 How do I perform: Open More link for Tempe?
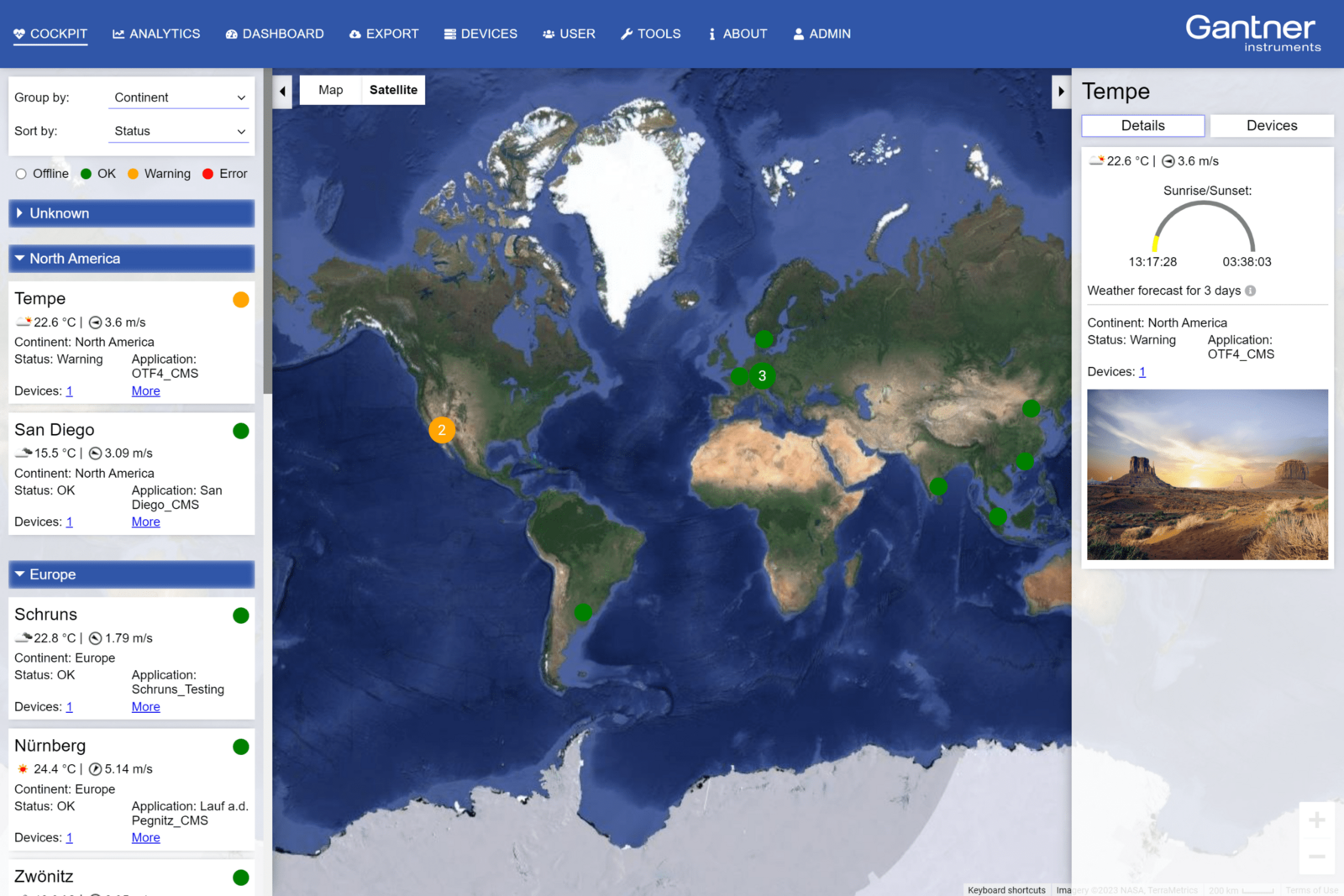click(145, 390)
